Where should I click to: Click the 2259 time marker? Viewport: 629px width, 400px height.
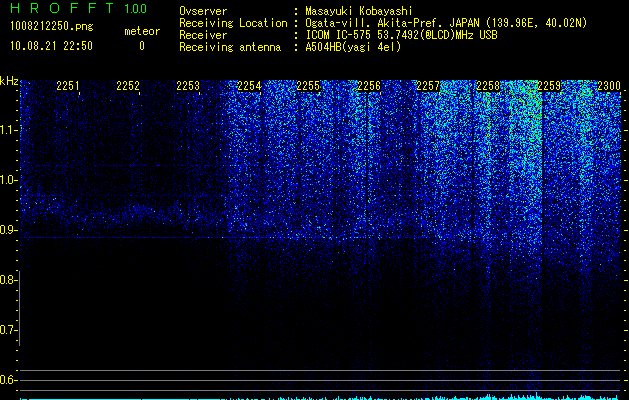tap(549, 86)
